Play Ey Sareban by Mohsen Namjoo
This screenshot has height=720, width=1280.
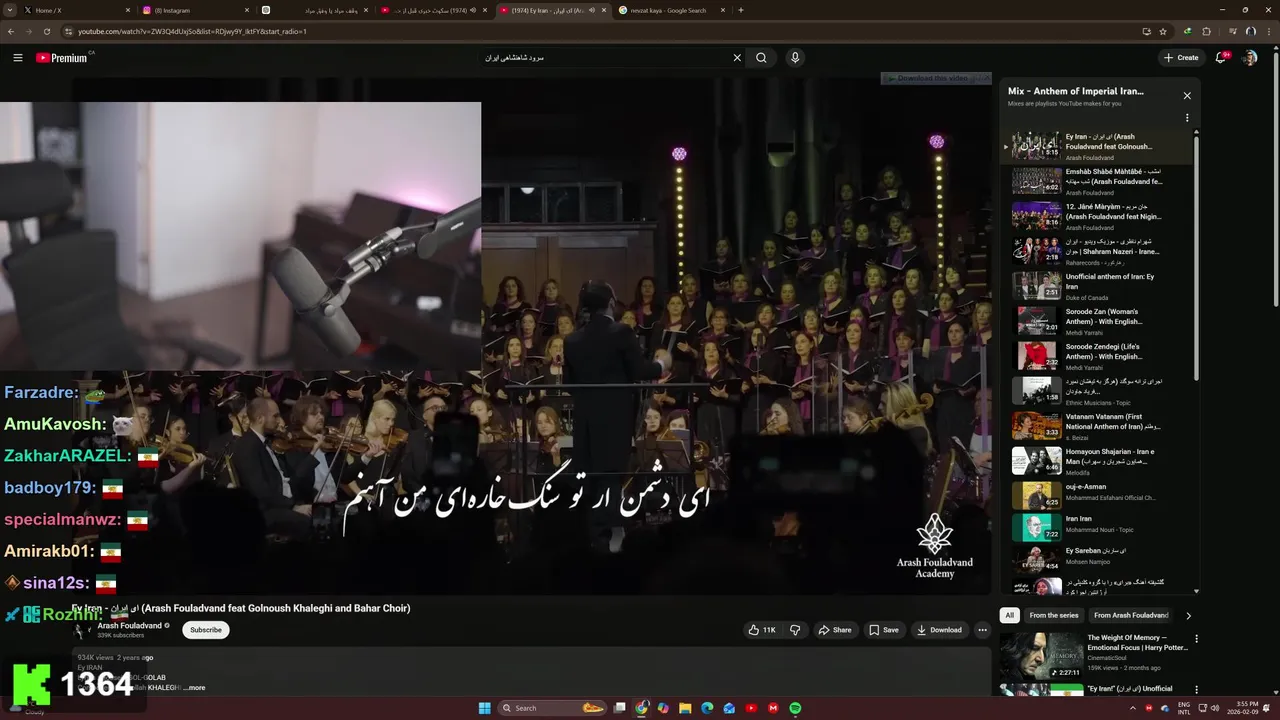point(1100,558)
